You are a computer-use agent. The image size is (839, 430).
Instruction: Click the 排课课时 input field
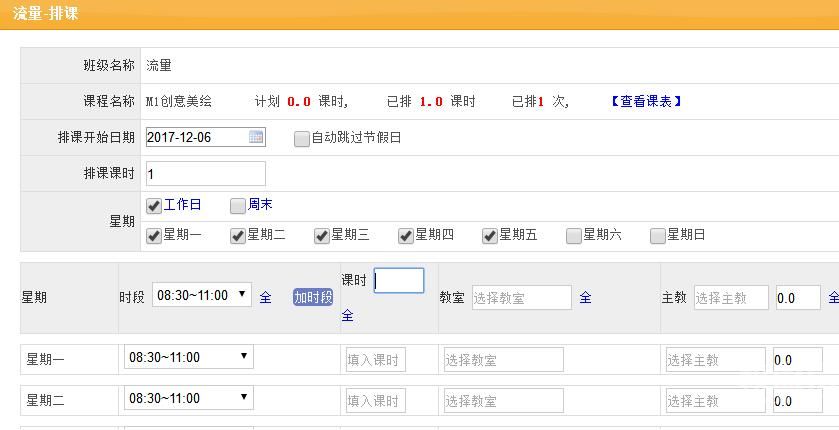point(205,174)
